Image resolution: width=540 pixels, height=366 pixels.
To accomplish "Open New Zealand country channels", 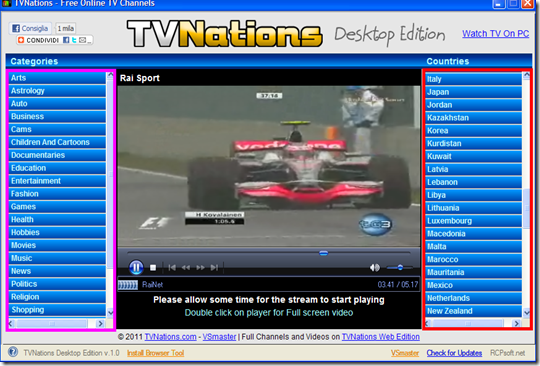I will tap(474, 311).
